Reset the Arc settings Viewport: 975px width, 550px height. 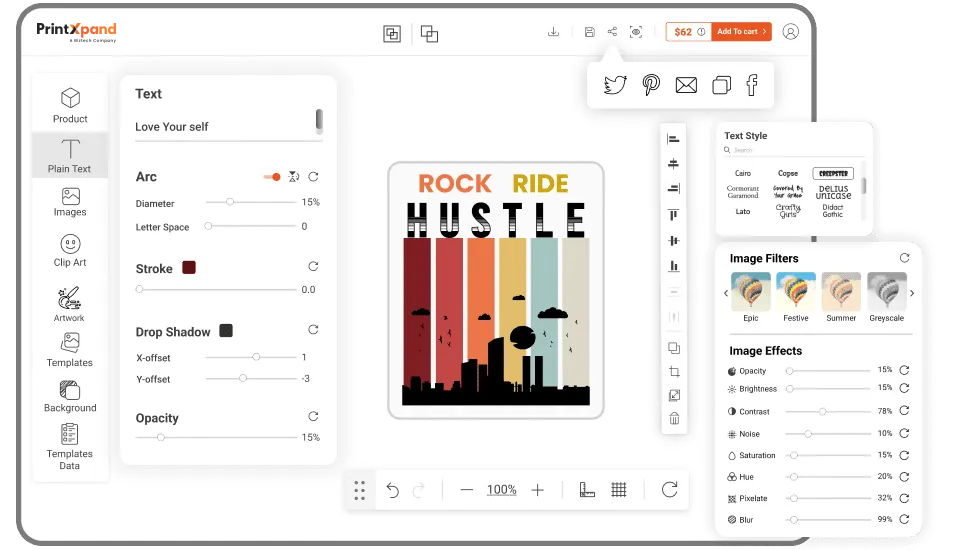point(313,176)
